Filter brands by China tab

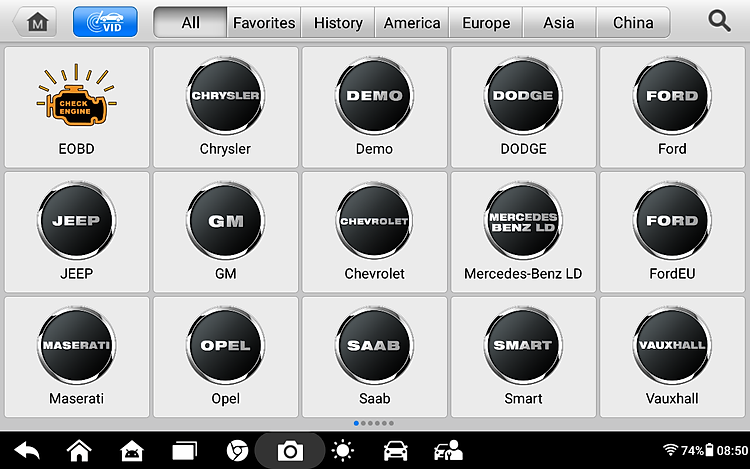tap(633, 22)
